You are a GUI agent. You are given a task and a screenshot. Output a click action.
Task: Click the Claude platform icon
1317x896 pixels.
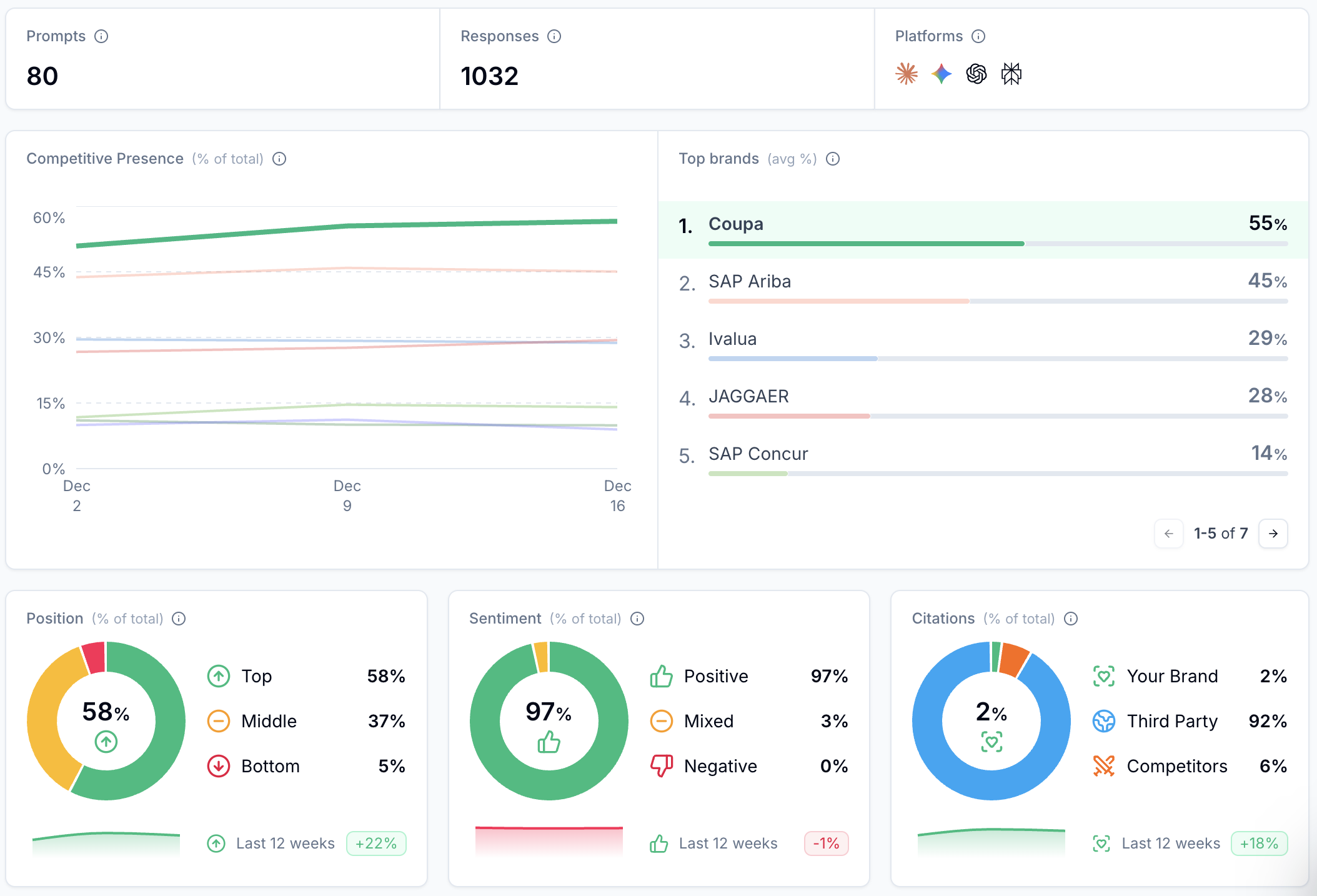[907, 74]
